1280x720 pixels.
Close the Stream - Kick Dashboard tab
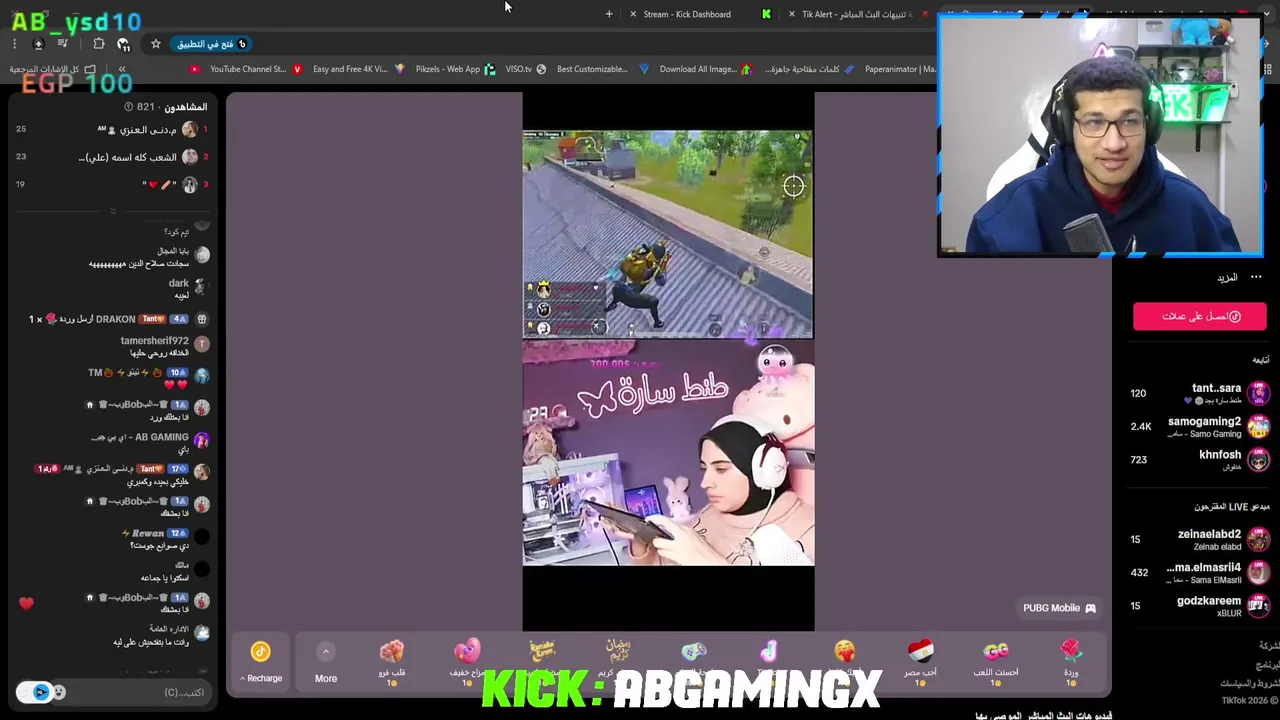coord(632,14)
